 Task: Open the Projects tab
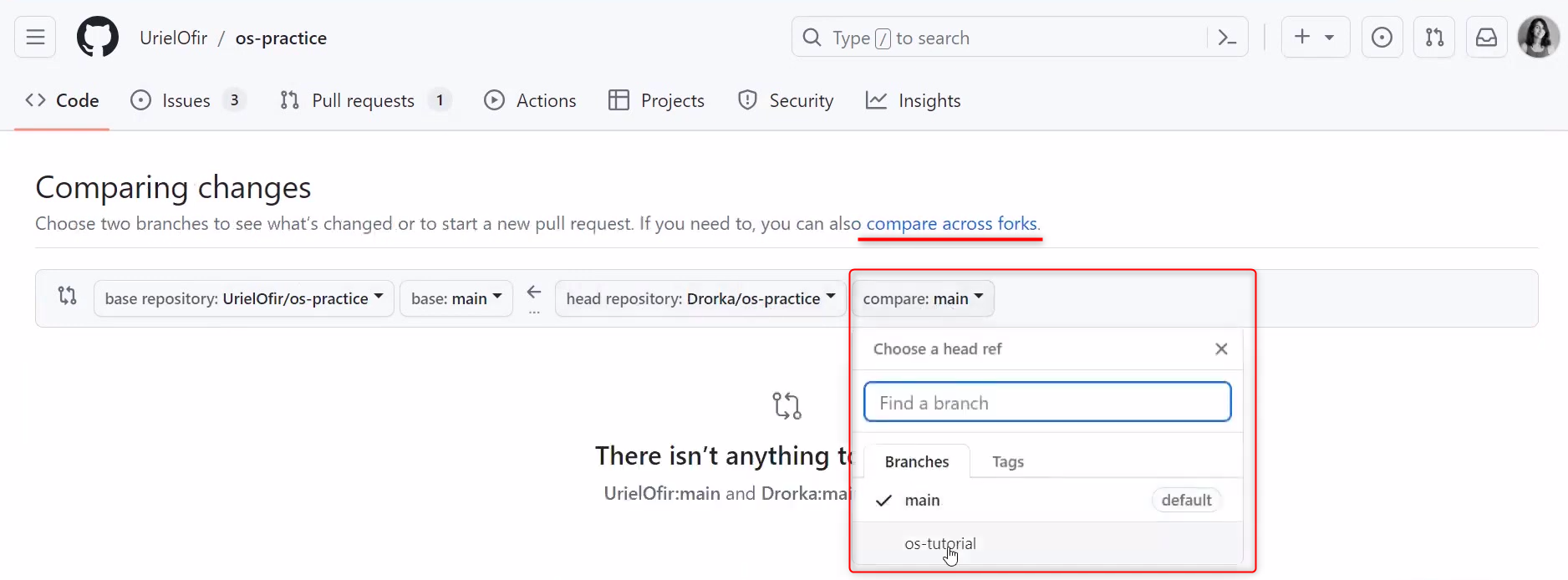click(x=656, y=100)
